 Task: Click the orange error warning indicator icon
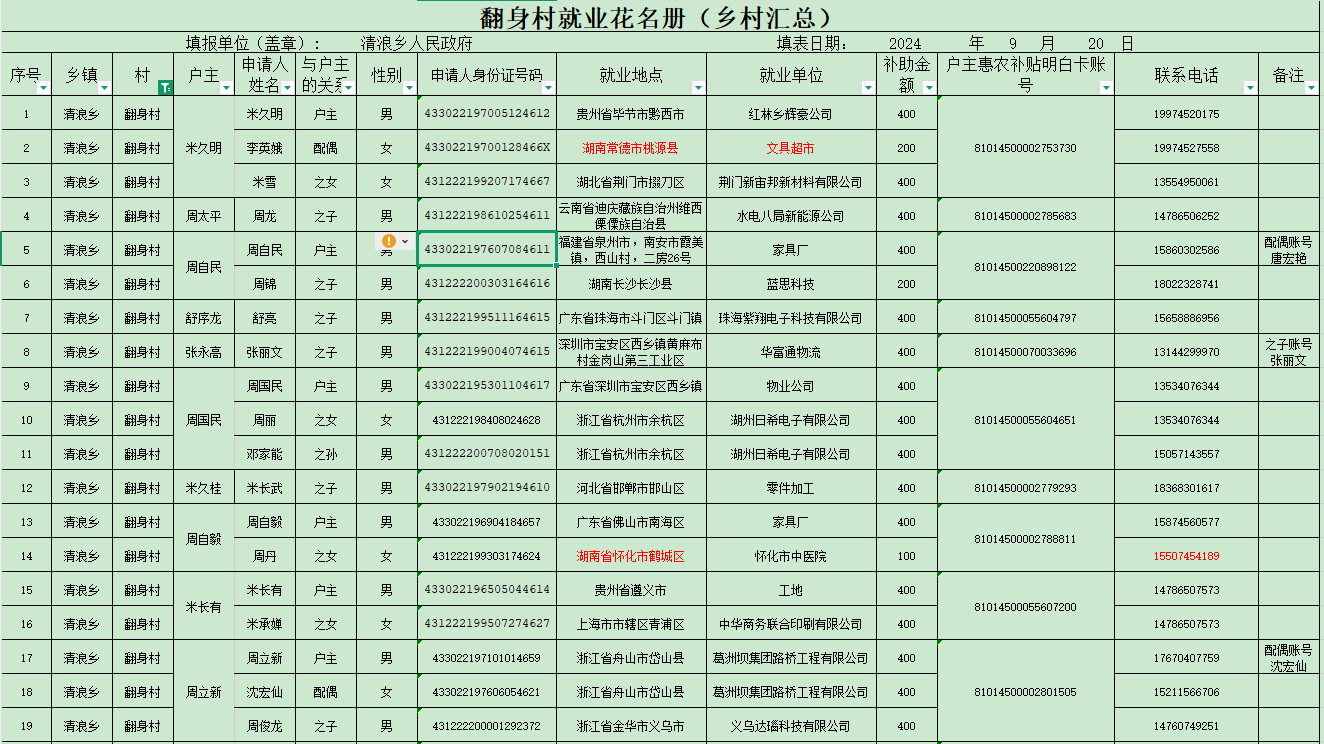388,241
